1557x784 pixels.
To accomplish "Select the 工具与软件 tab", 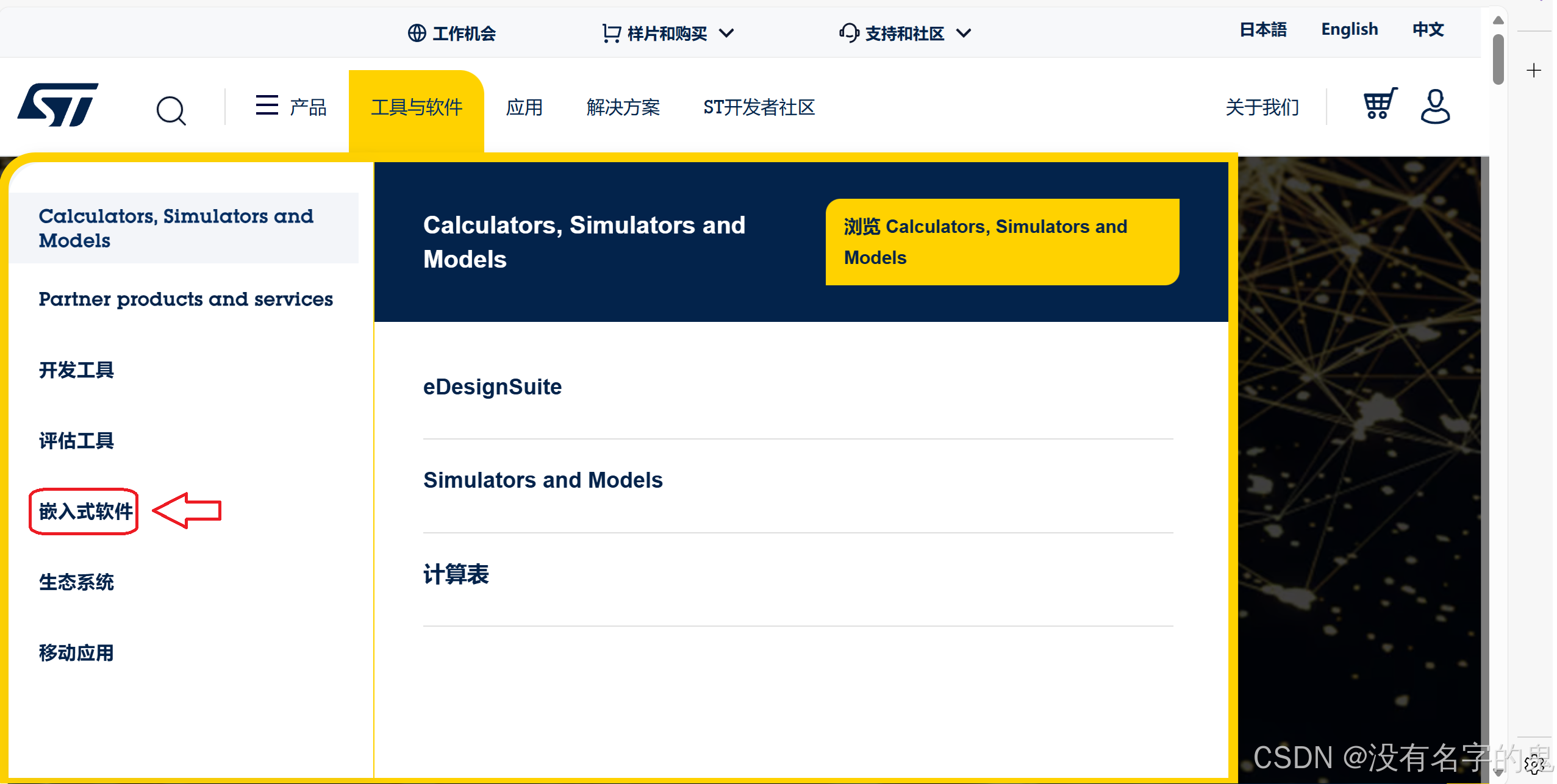I will [417, 110].
